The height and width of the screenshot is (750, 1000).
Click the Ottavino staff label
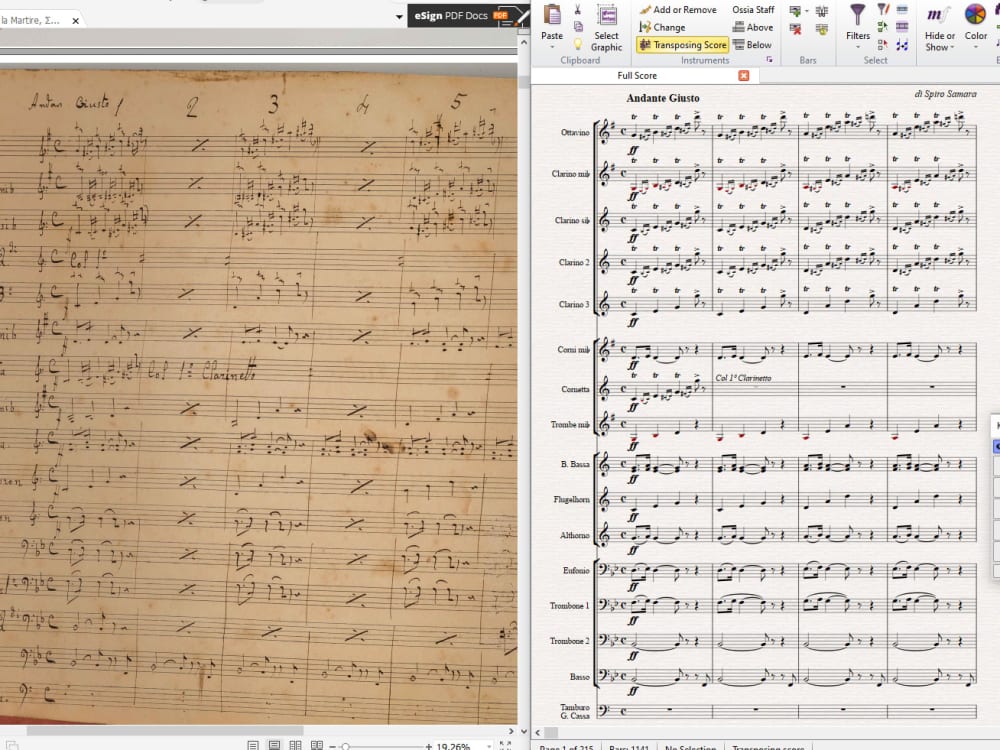pyautogui.click(x=575, y=133)
